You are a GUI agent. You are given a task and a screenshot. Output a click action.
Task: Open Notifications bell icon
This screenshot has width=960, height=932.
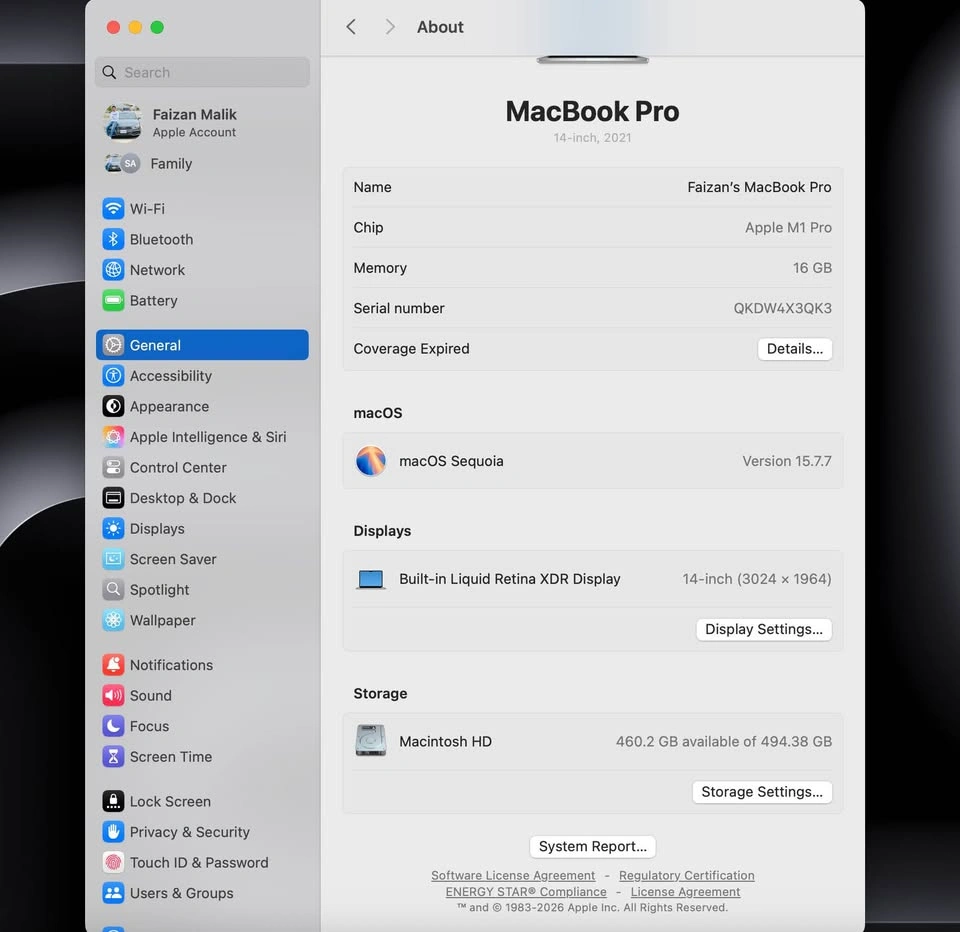[x=113, y=665]
